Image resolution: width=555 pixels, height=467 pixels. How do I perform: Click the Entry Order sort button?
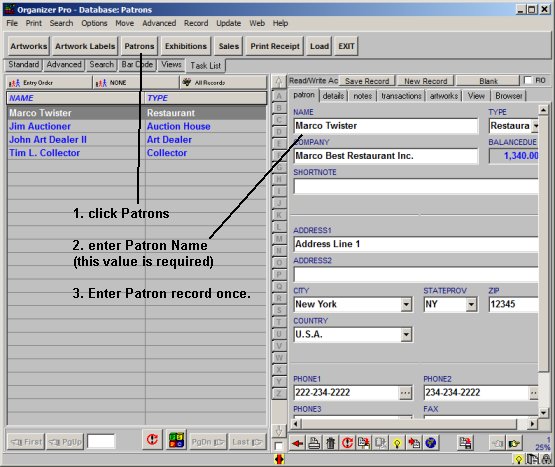click(48, 83)
